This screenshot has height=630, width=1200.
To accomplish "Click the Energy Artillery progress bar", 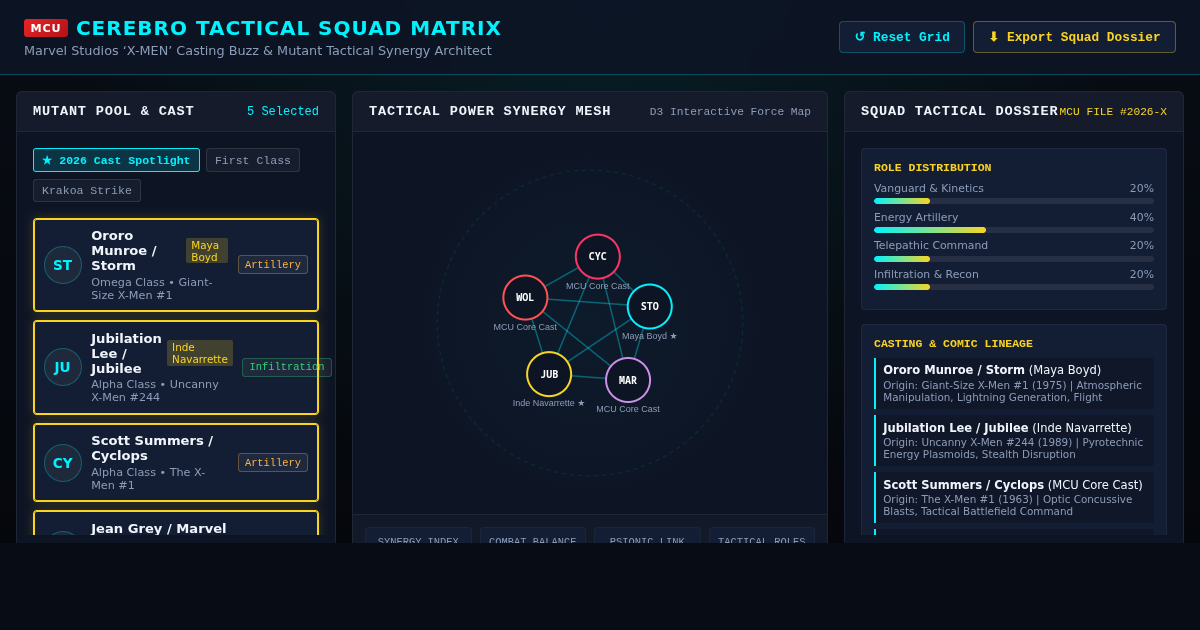I will tap(1014, 230).
